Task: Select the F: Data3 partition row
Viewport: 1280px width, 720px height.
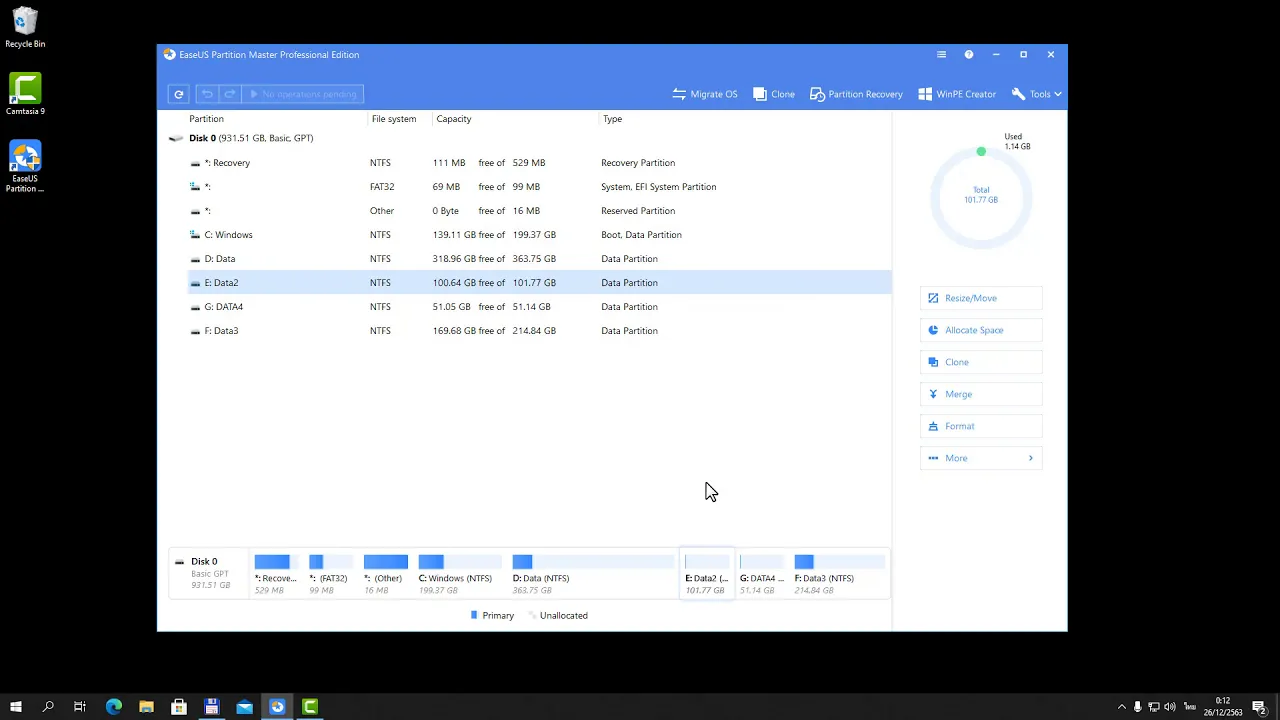Action: [539, 331]
